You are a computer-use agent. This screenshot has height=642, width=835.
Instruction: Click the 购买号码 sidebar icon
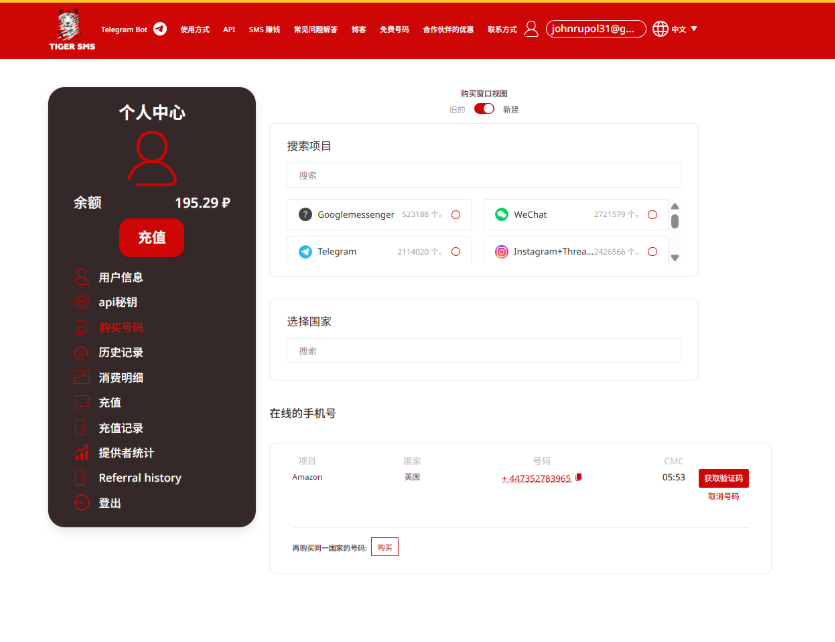[x=81, y=327]
